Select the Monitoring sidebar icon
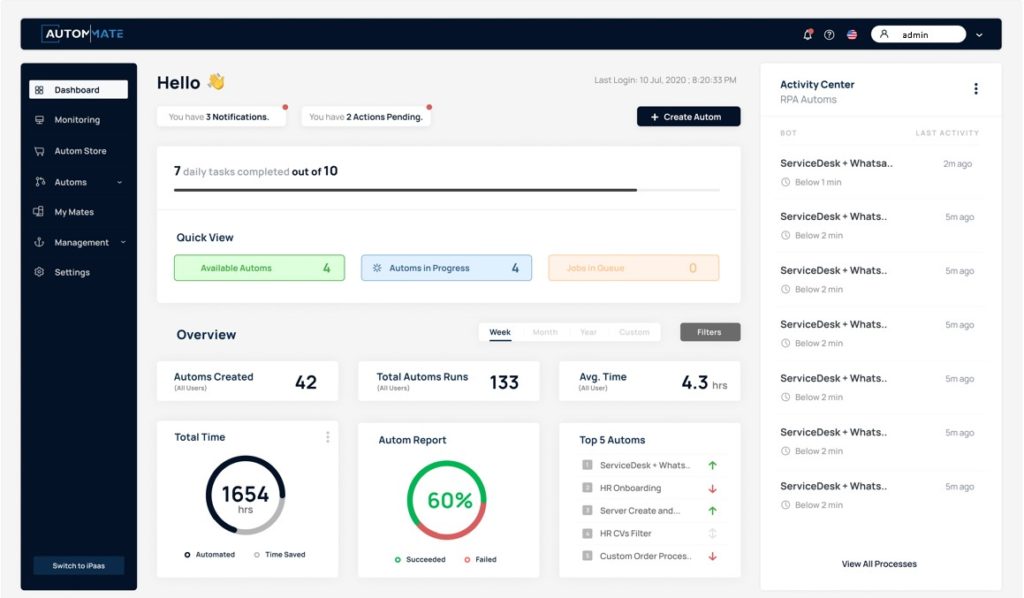The image size is (1024, 598). pyautogui.click(x=39, y=120)
